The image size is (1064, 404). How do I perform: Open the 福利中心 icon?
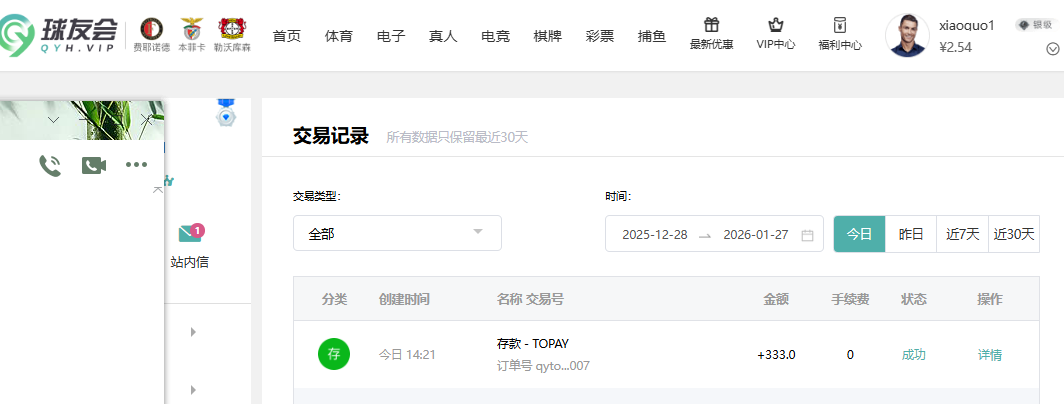[839, 26]
